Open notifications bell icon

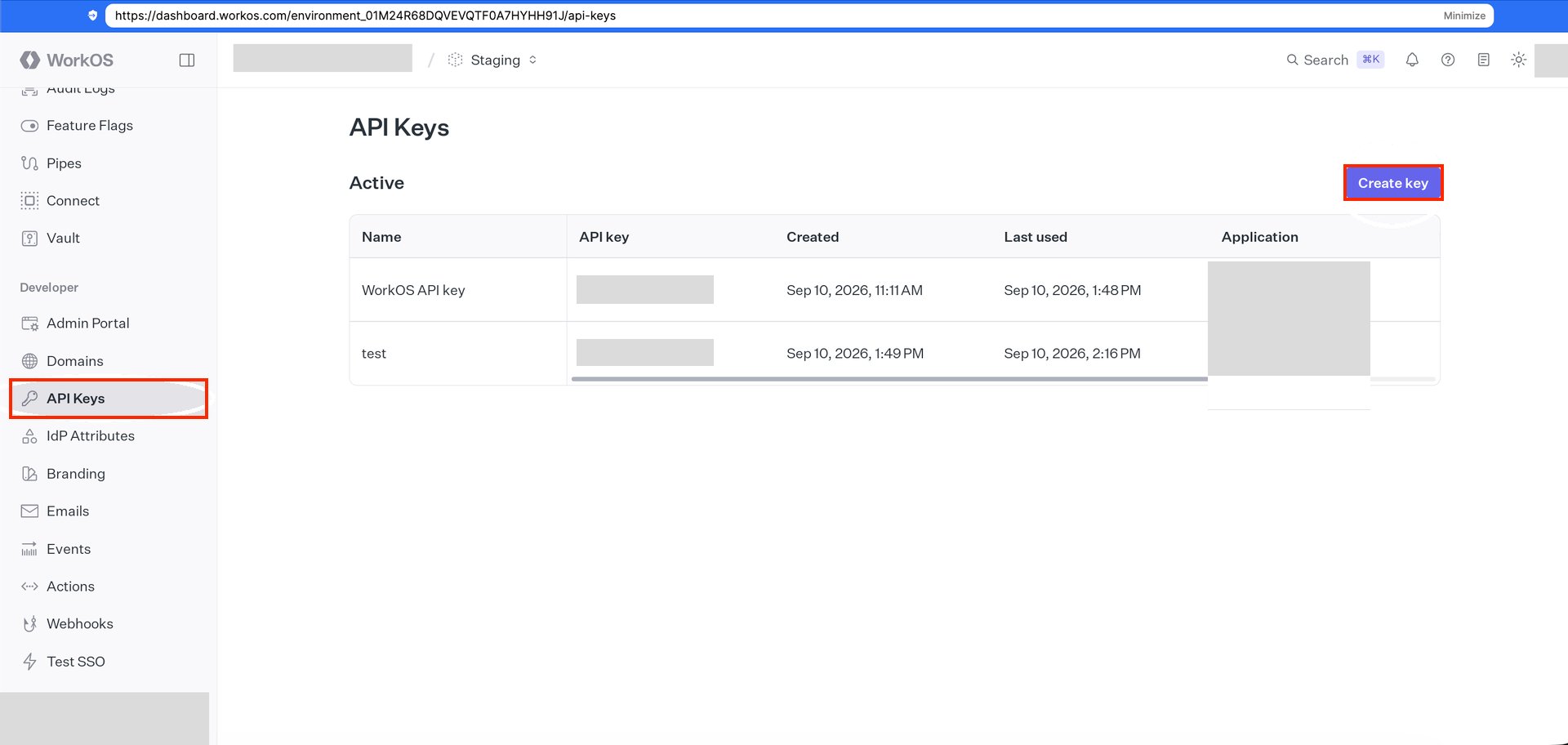click(1412, 60)
